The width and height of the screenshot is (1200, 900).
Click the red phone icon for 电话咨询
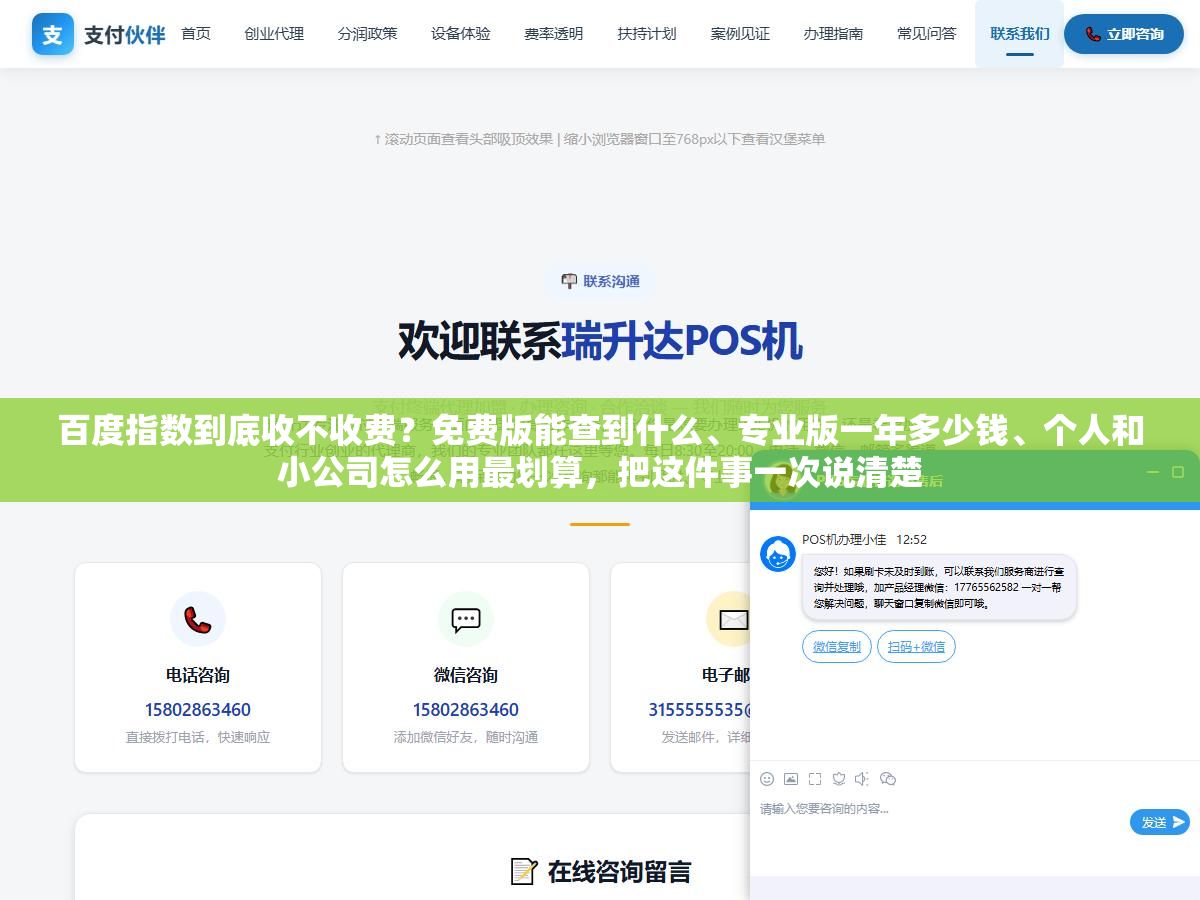coord(198,620)
